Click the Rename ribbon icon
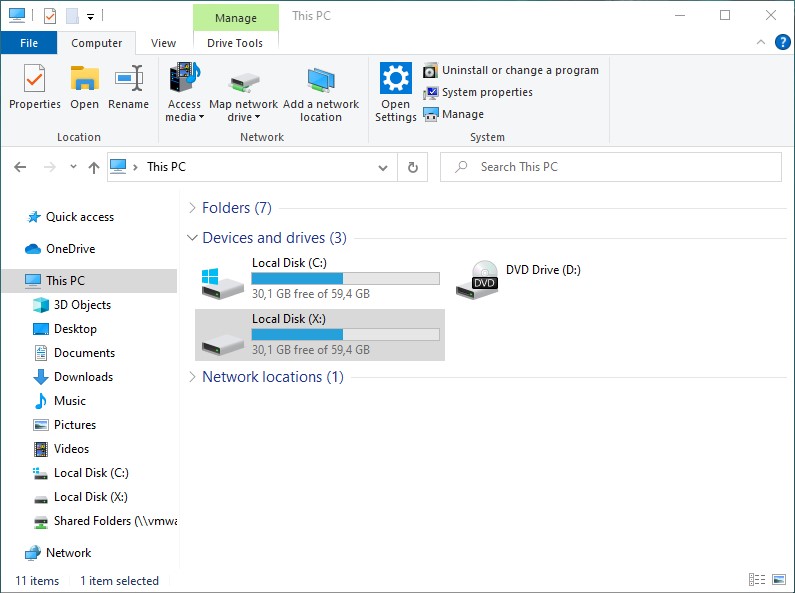This screenshot has height=593, width=795. click(128, 80)
